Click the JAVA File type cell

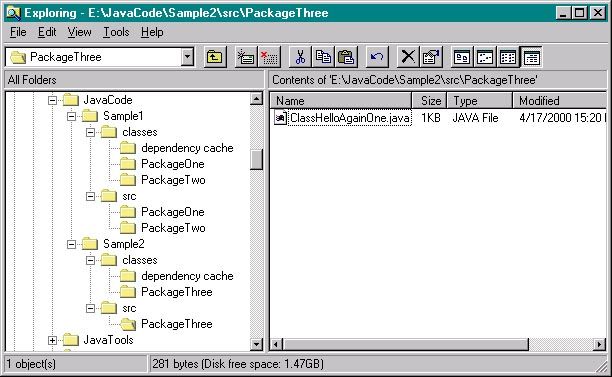click(475, 118)
